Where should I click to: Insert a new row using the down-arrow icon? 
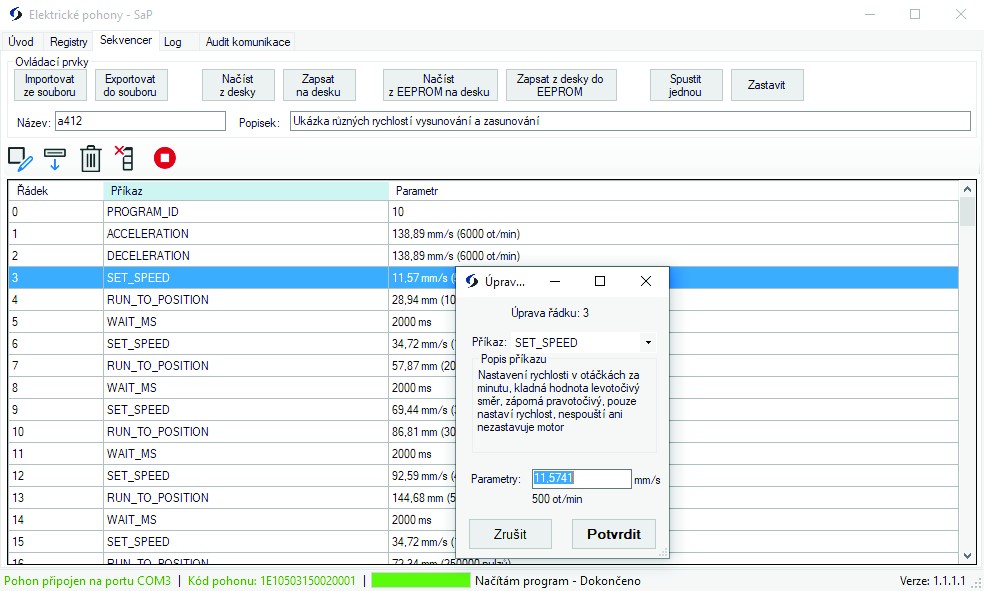coord(56,157)
